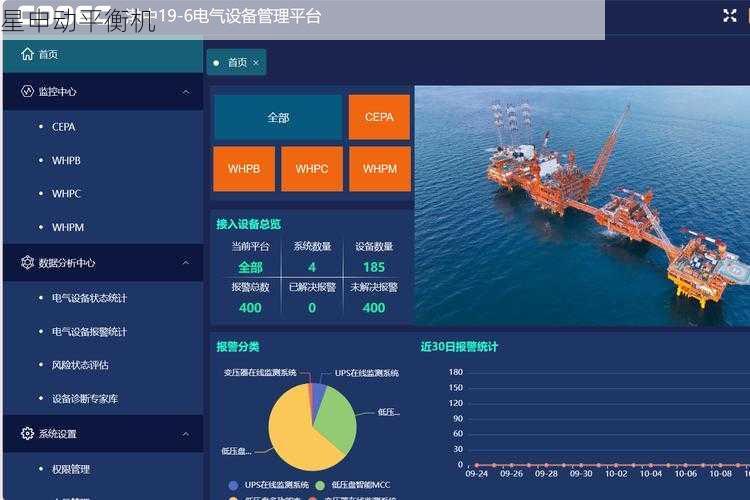Collapse the 系统设置 section chevron
Screen dimensions: 750x500
186,434
